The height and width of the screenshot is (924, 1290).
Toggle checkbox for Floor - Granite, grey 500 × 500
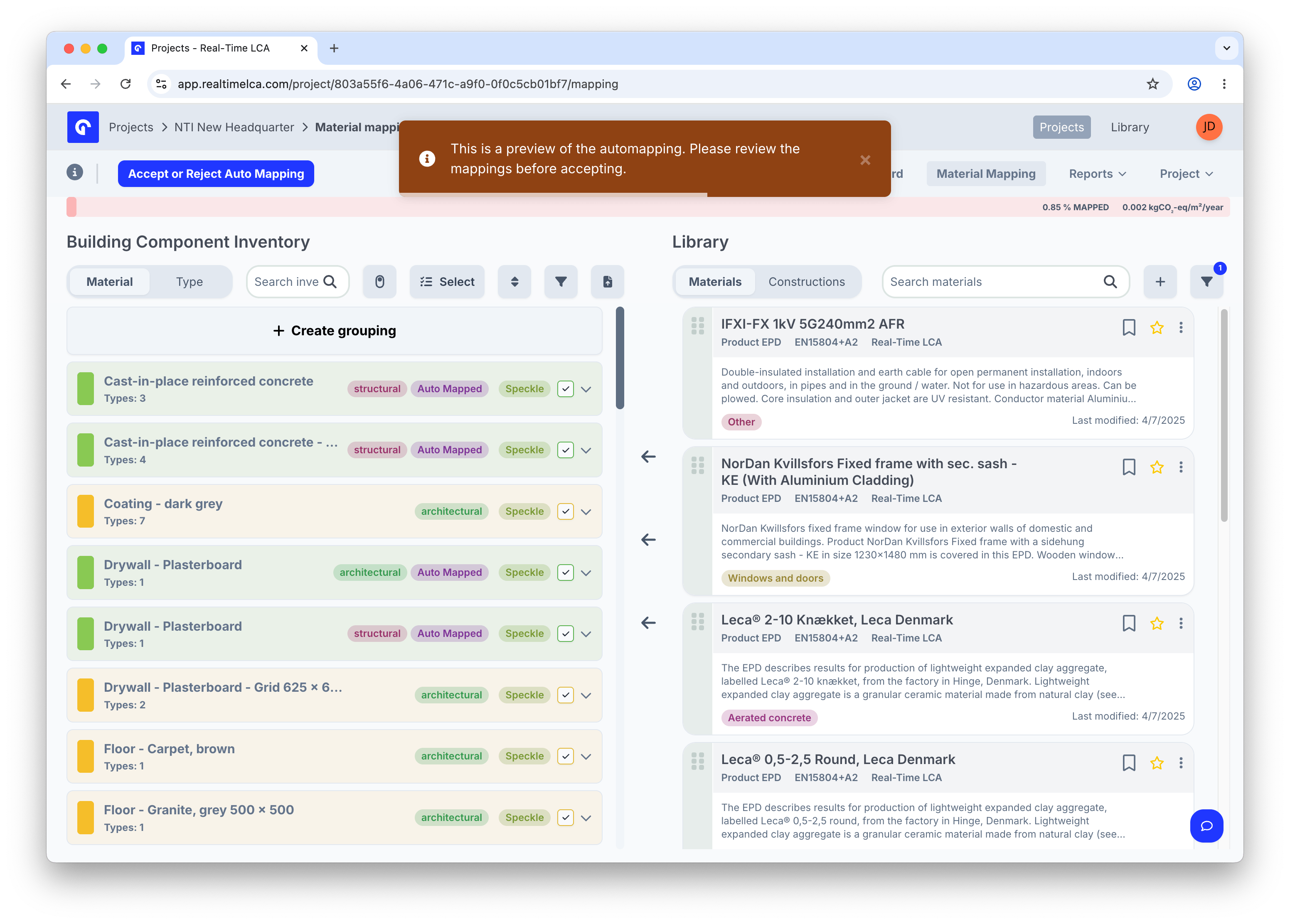click(565, 817)
